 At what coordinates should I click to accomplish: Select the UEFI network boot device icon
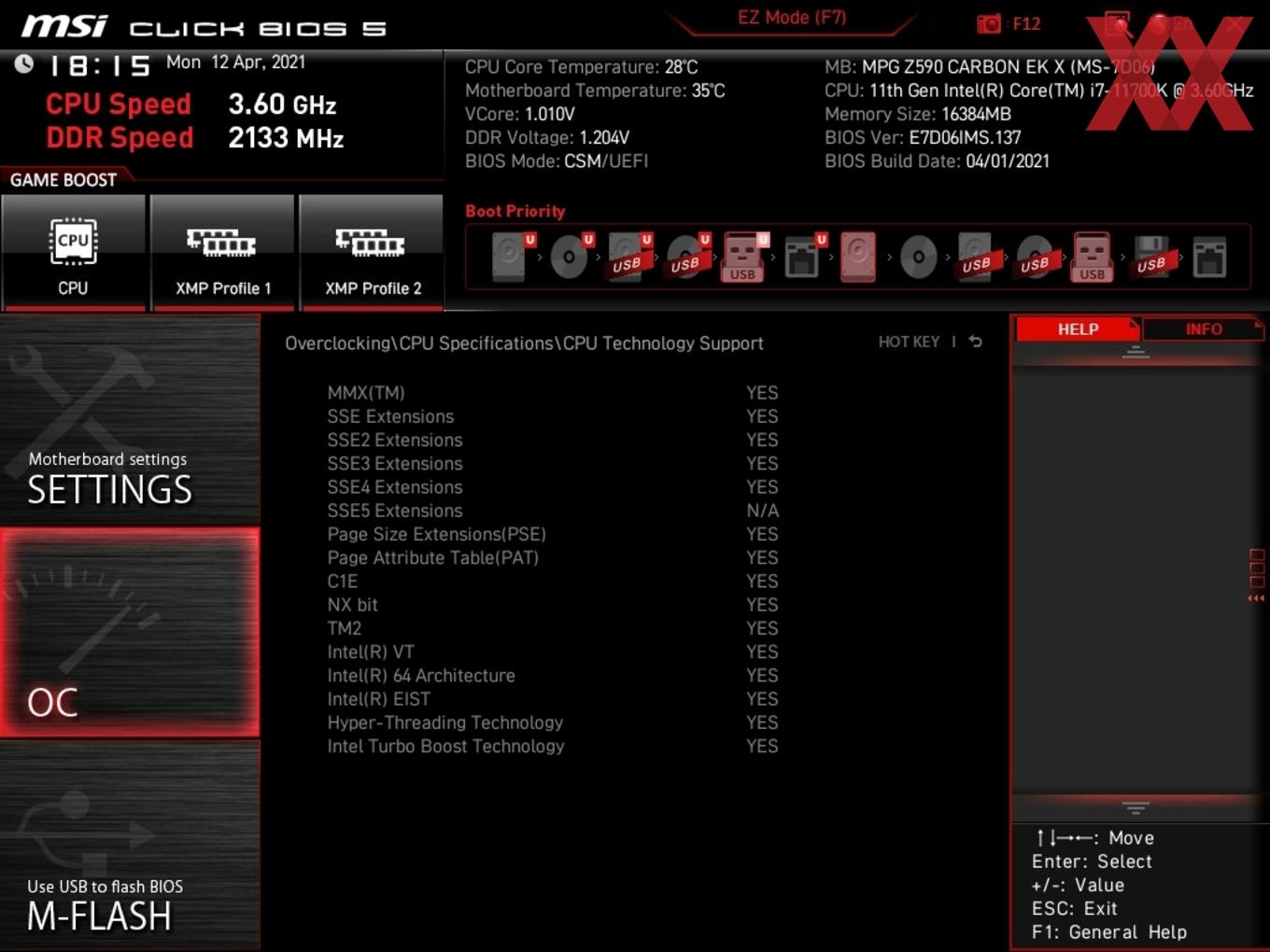[804, 257]
